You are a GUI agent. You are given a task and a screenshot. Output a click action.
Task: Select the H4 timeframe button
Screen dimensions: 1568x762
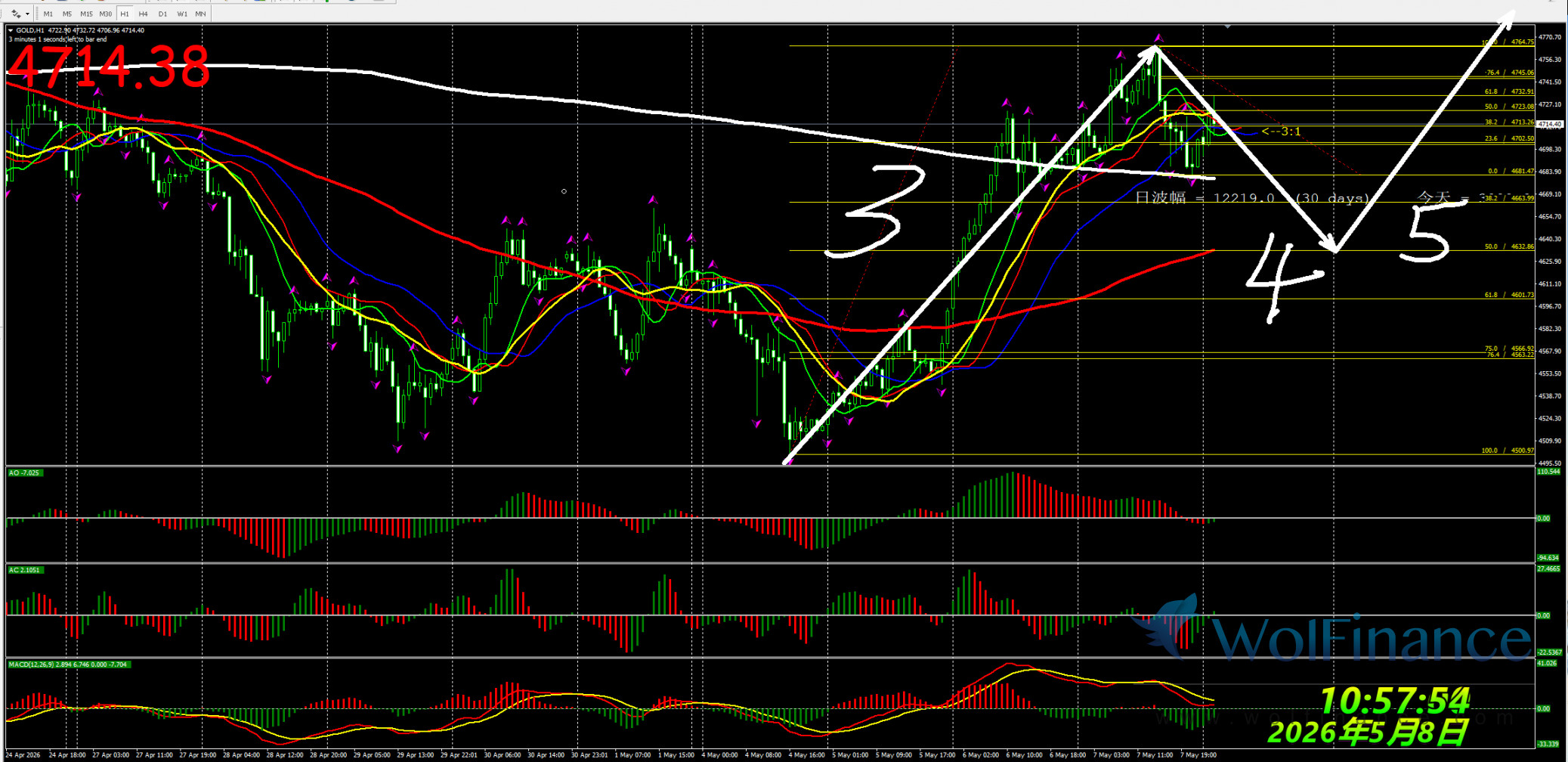pyautogui.click(x=144, y=14)
